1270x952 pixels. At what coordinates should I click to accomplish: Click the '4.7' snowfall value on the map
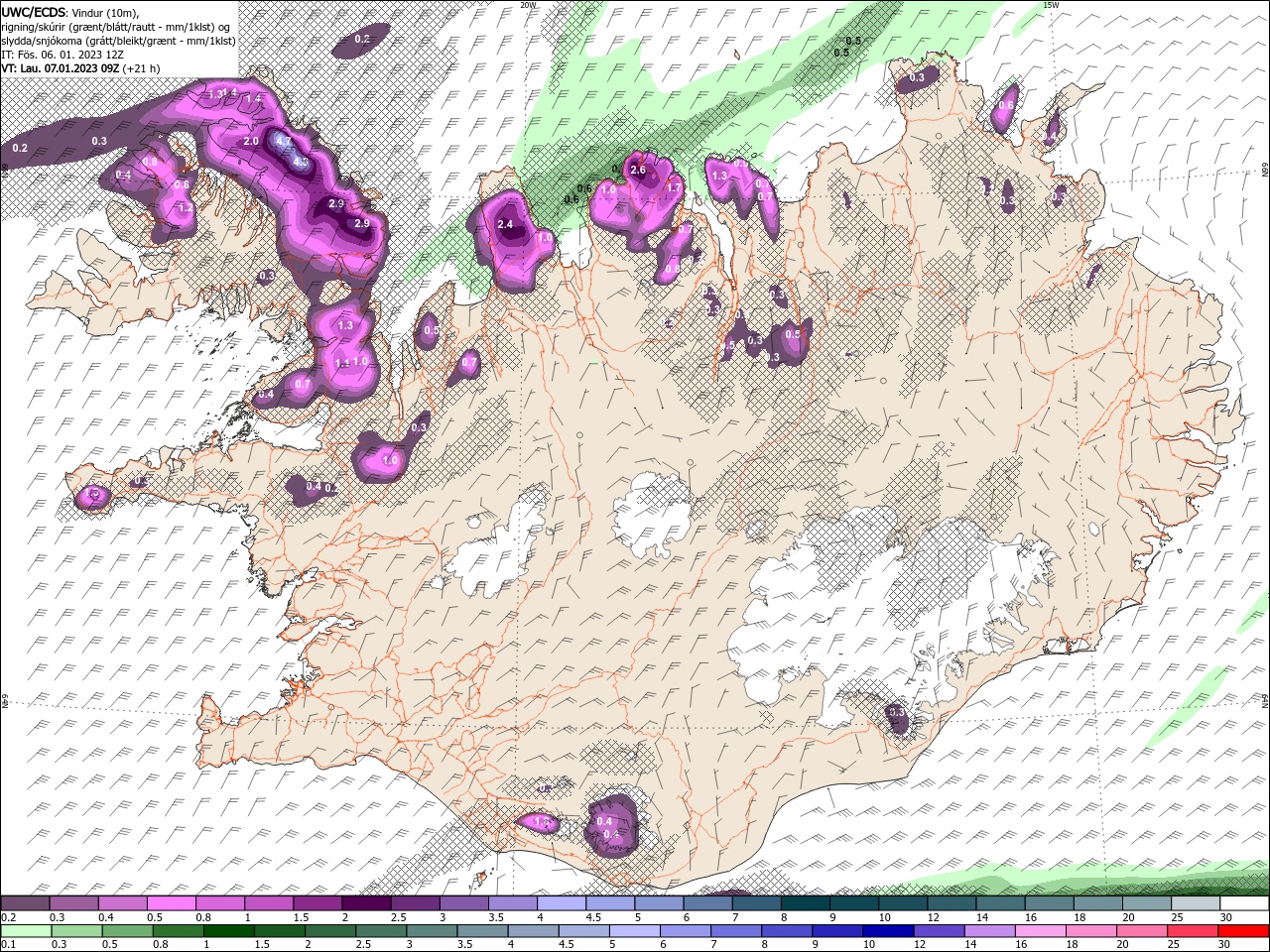[x=284, y=142]
